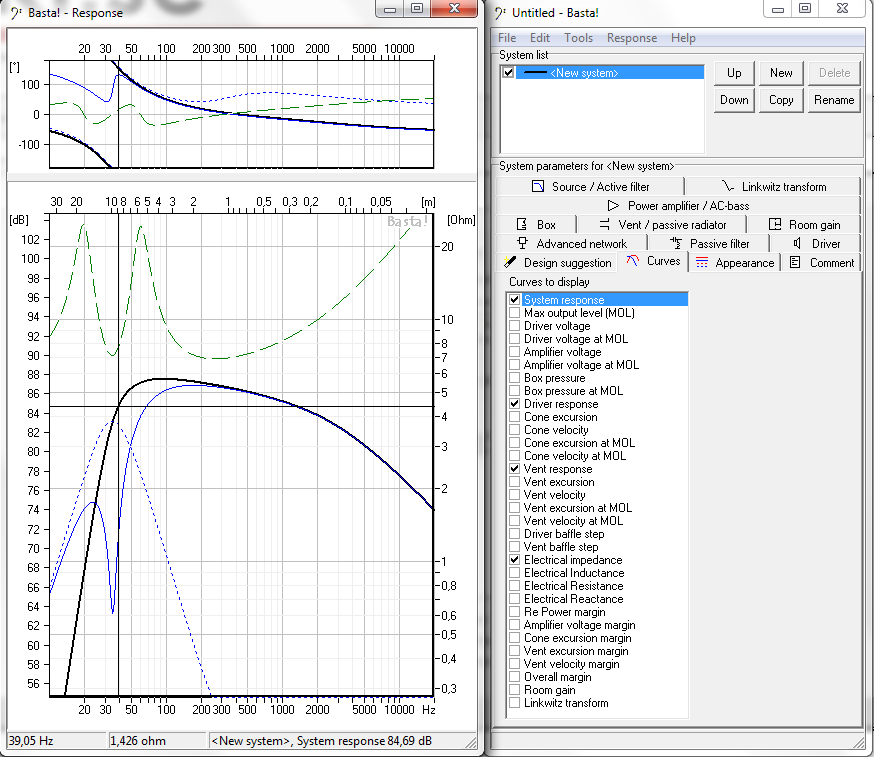Toggle the Max output level (MOL) checkbox
Viewport: 874px width, 757px height.
click(515, 313)
